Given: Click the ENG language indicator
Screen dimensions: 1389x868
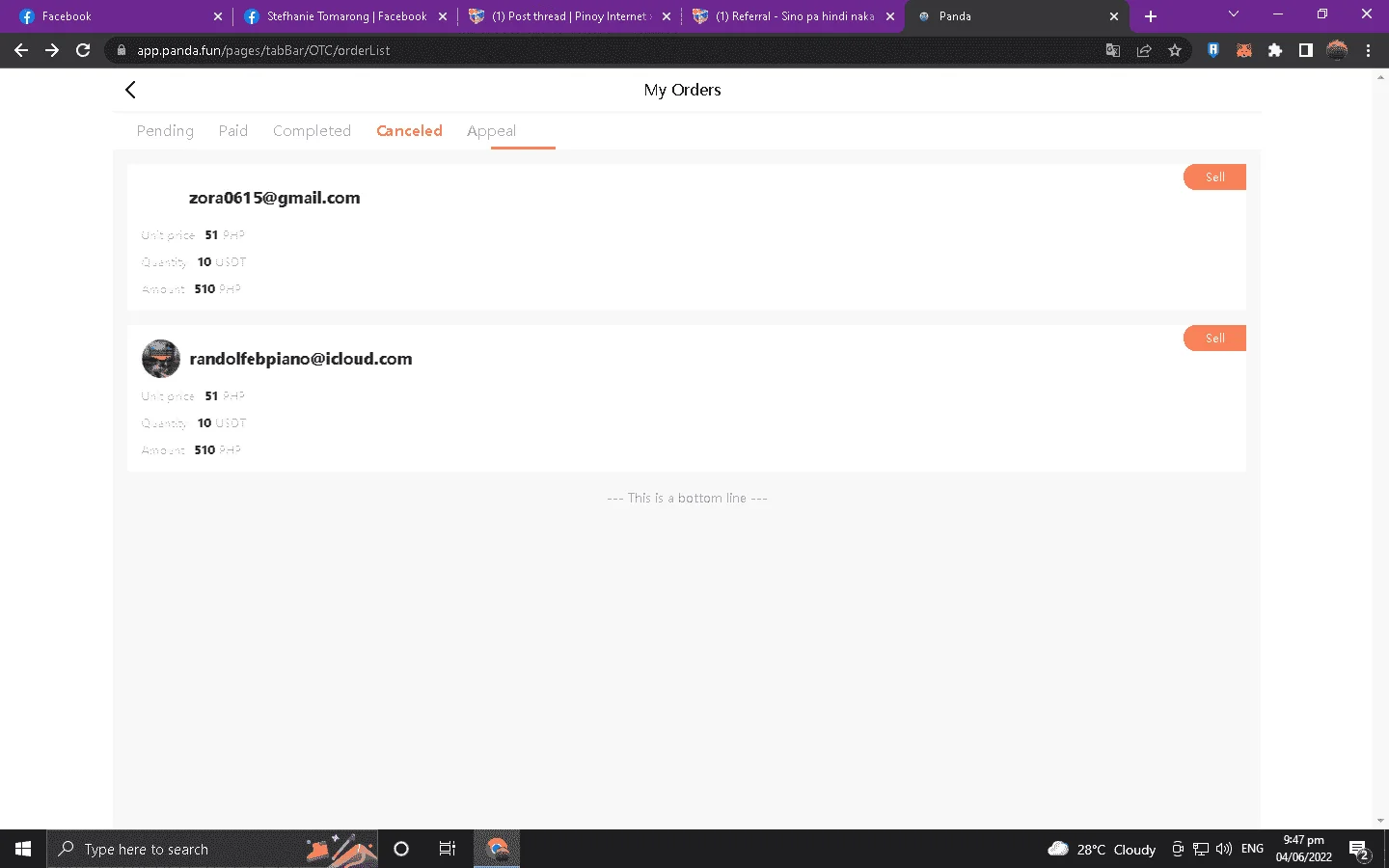Looking at the screenshot, I should 1252,849.
